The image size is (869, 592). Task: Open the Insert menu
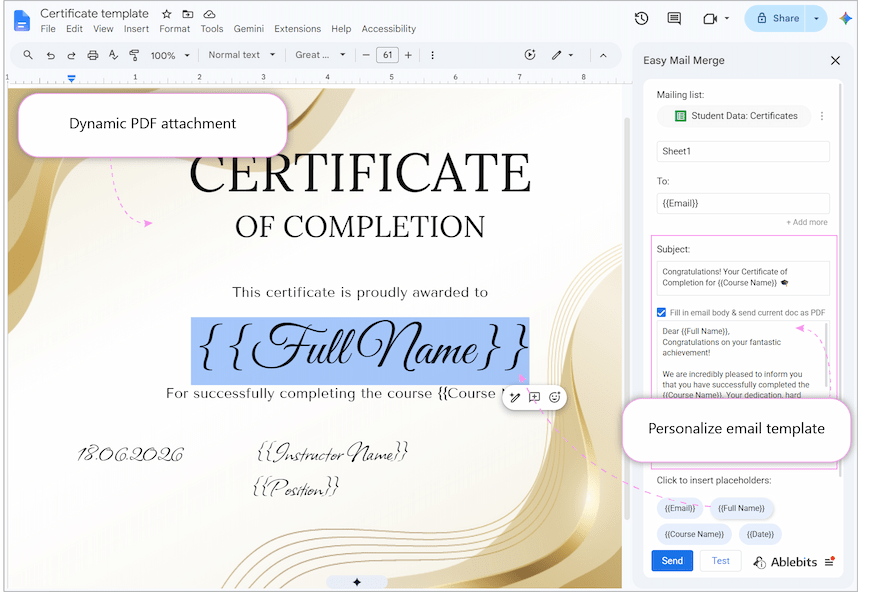136,29
